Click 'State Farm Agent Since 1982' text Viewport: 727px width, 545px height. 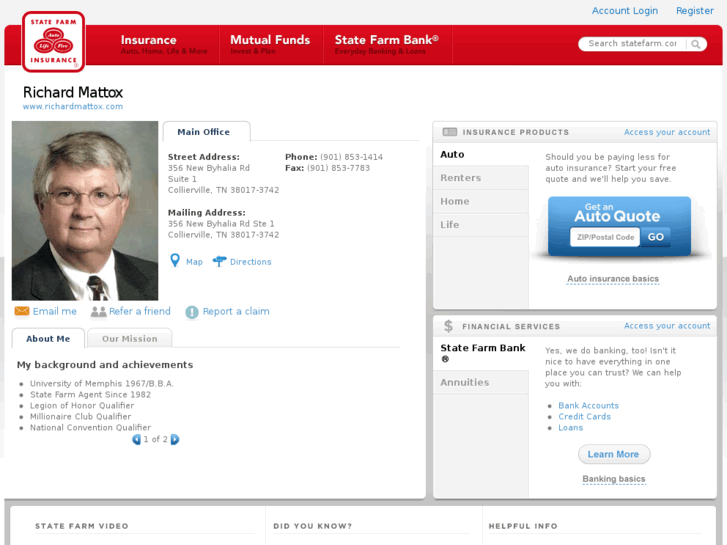click(x=90, y=395)
